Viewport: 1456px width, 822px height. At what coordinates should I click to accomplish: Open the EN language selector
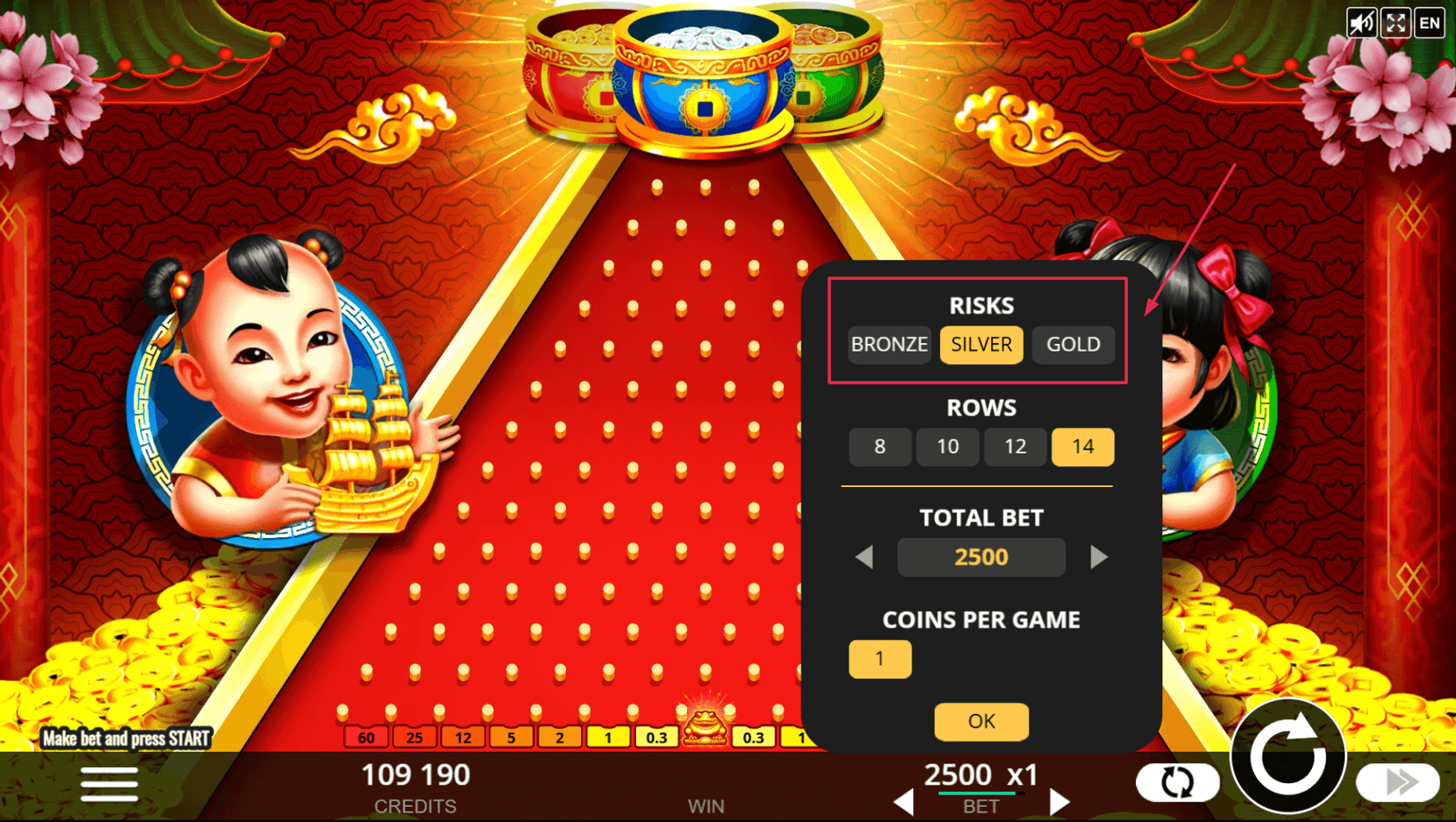(1430, 23)
